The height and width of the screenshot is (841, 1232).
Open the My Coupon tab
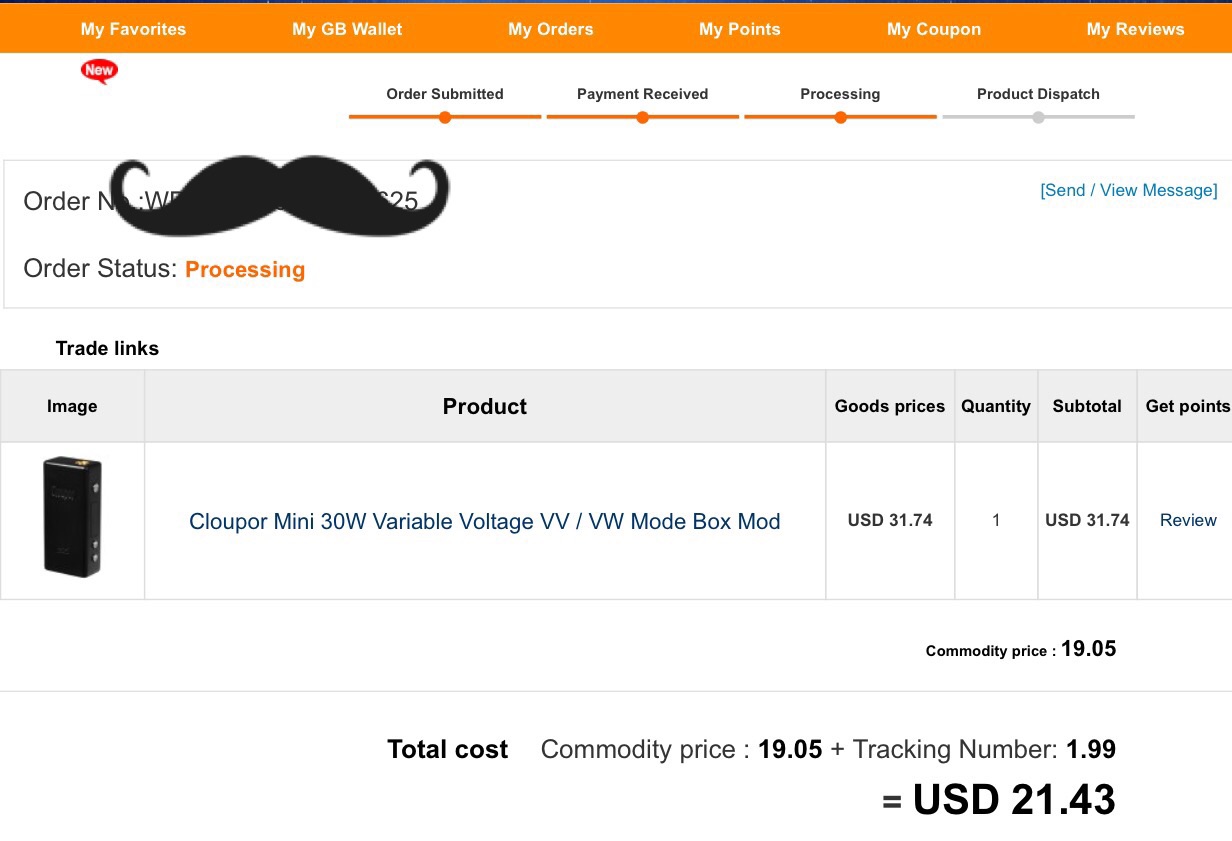[x=933, y=29]
